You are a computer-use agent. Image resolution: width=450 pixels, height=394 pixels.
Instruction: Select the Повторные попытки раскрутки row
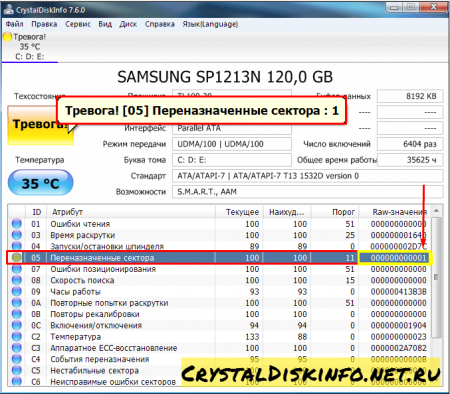pyautogui.click(x=218, y=303)
